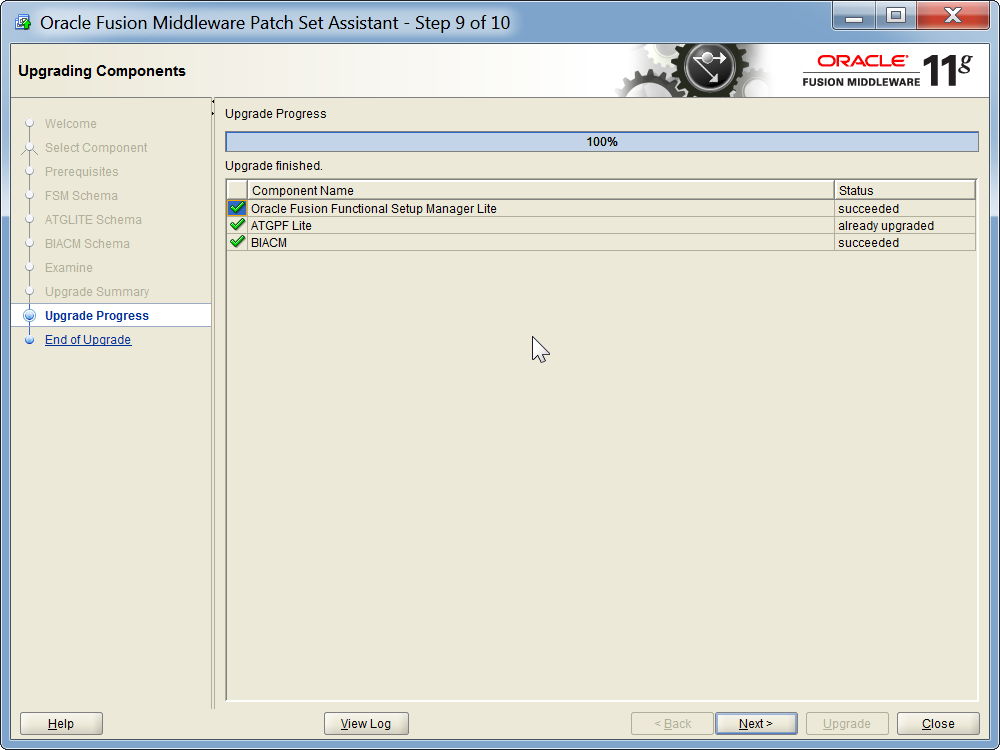Sort by Component Name column header
The image size is (1000, 750).
[x=541, y=190]
